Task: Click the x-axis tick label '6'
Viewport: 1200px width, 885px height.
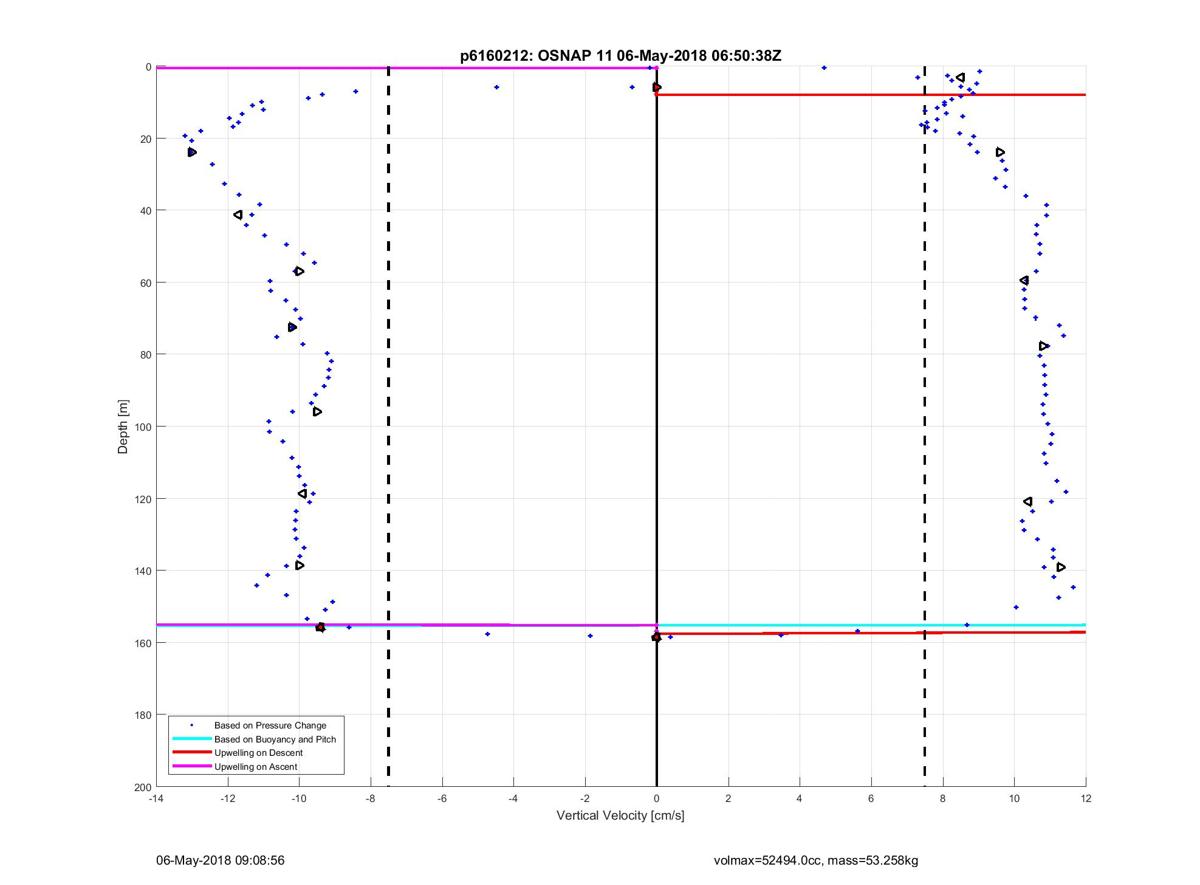Action: click(x=871, y=798)
